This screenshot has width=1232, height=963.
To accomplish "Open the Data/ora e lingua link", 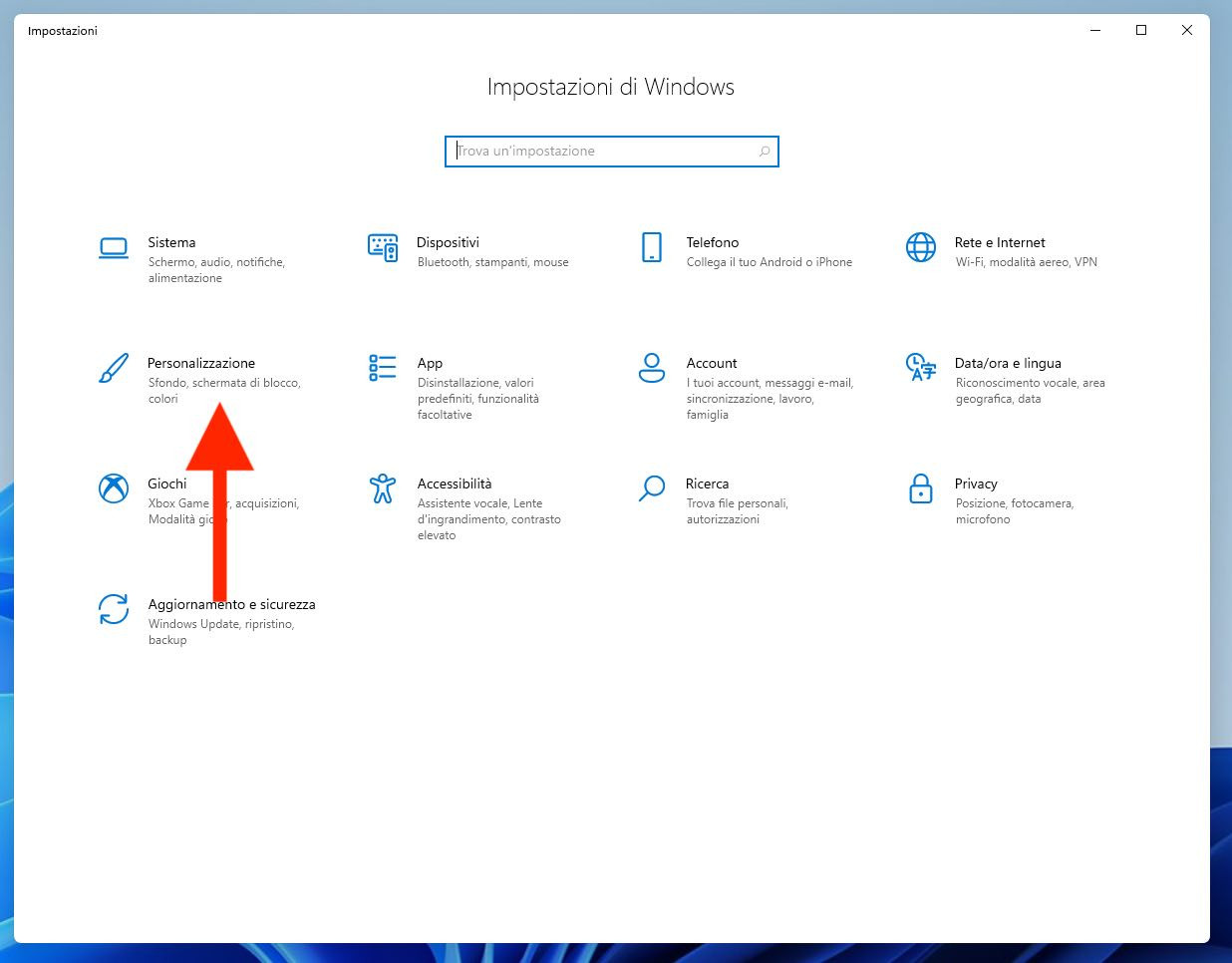I will tap(1008, 363).
